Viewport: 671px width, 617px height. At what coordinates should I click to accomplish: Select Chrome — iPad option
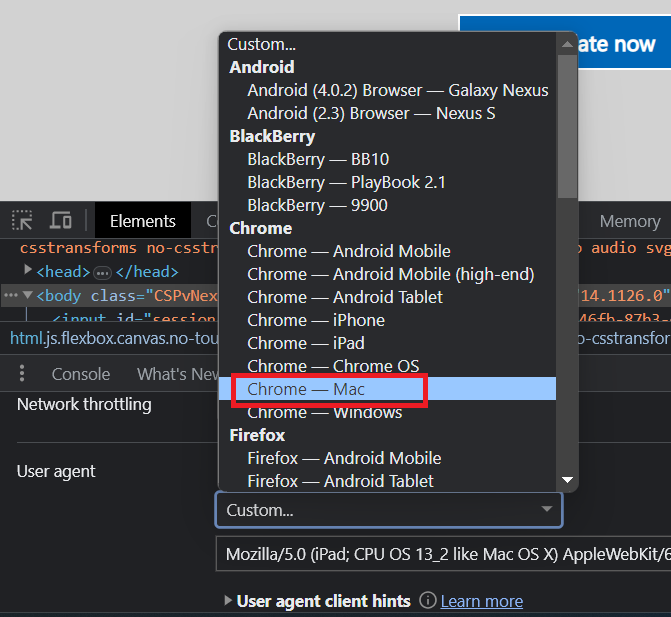coord(387,343)
